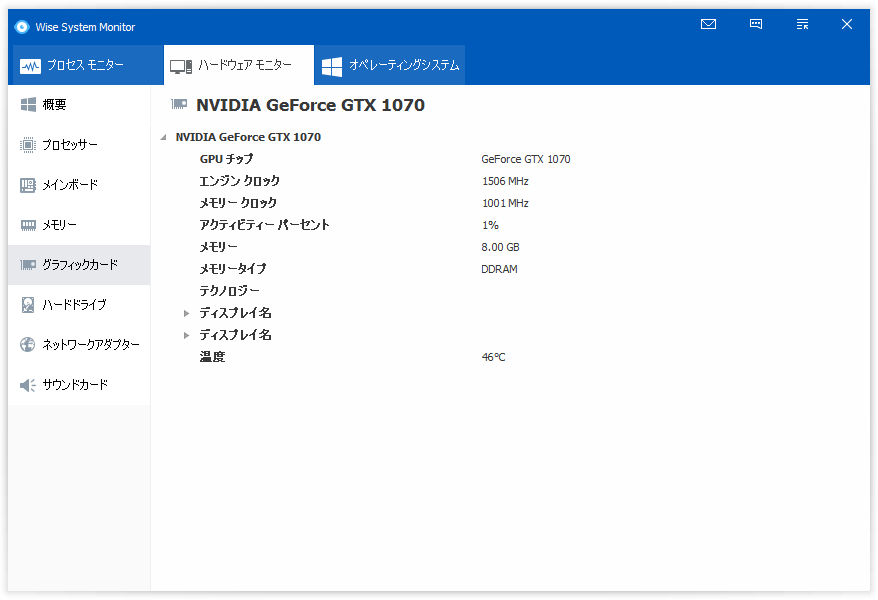Expand the first ディスプレイ名 node
This screenshot has width=878, height=600.
186,313
